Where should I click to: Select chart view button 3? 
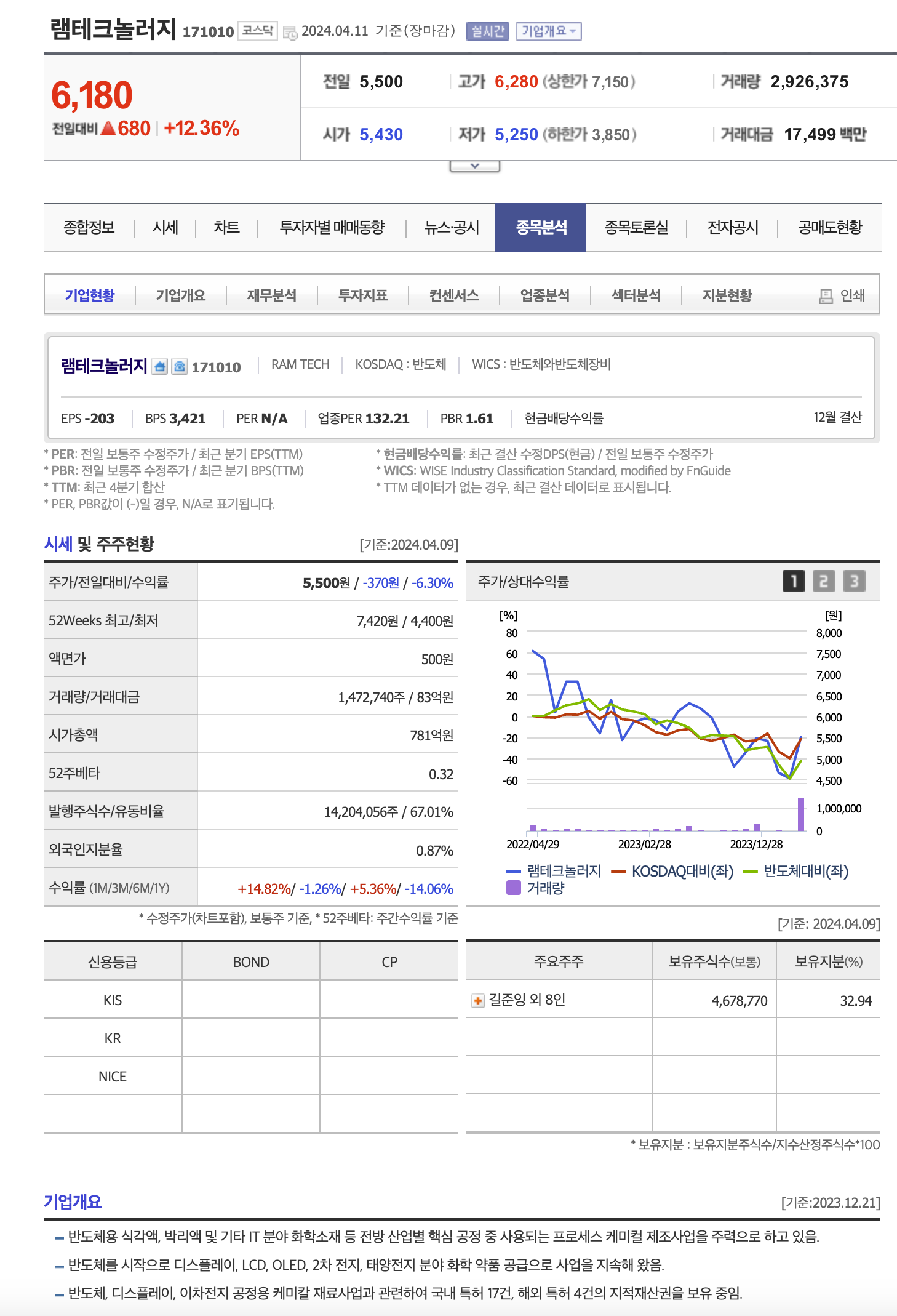tap(854, 581)
